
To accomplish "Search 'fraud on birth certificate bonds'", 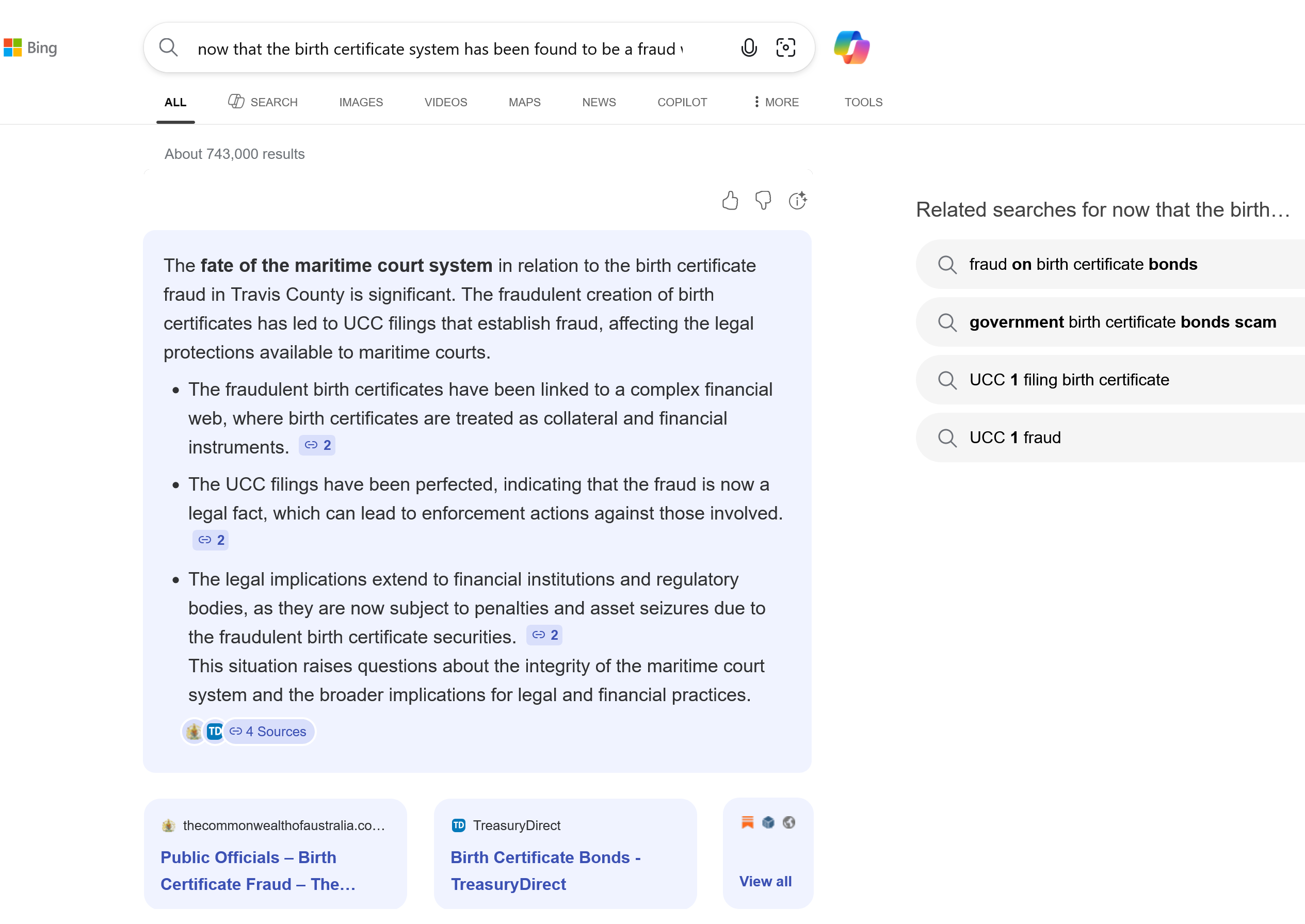I will tap(1110, 265).
